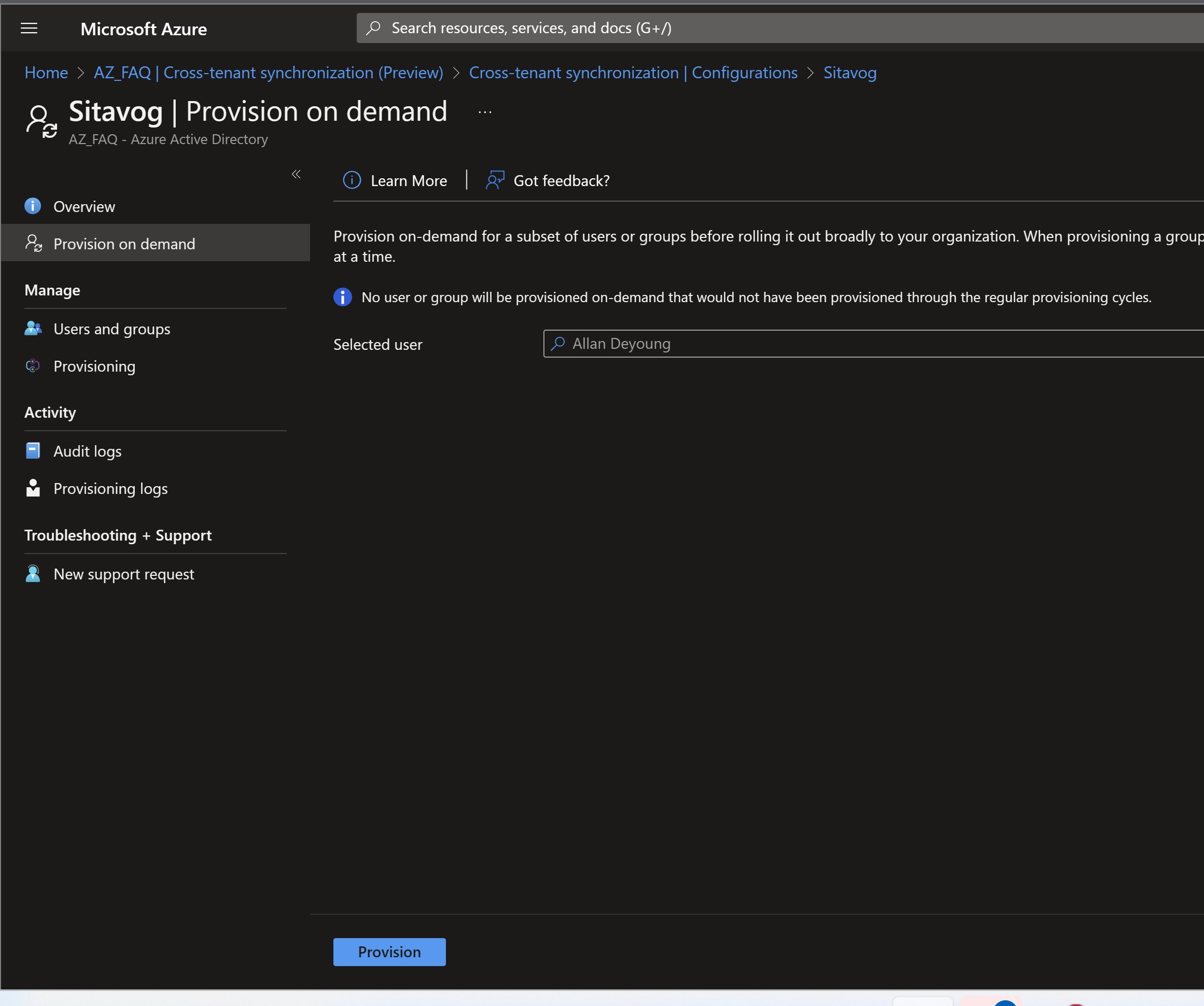This screenshot has height=1006, width=1204.
Task: Click the Sitavog user-sync page icon
Action: tap(41, 121)
